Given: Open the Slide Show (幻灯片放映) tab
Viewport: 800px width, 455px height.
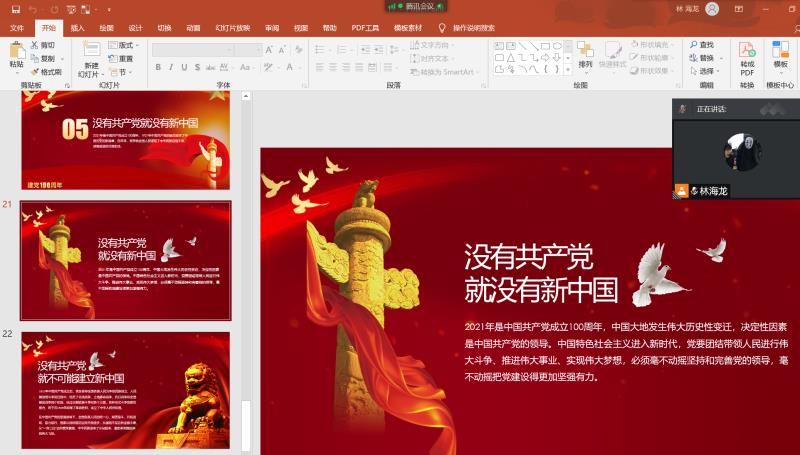Looking at the screenshot, I should click(232, 28).
